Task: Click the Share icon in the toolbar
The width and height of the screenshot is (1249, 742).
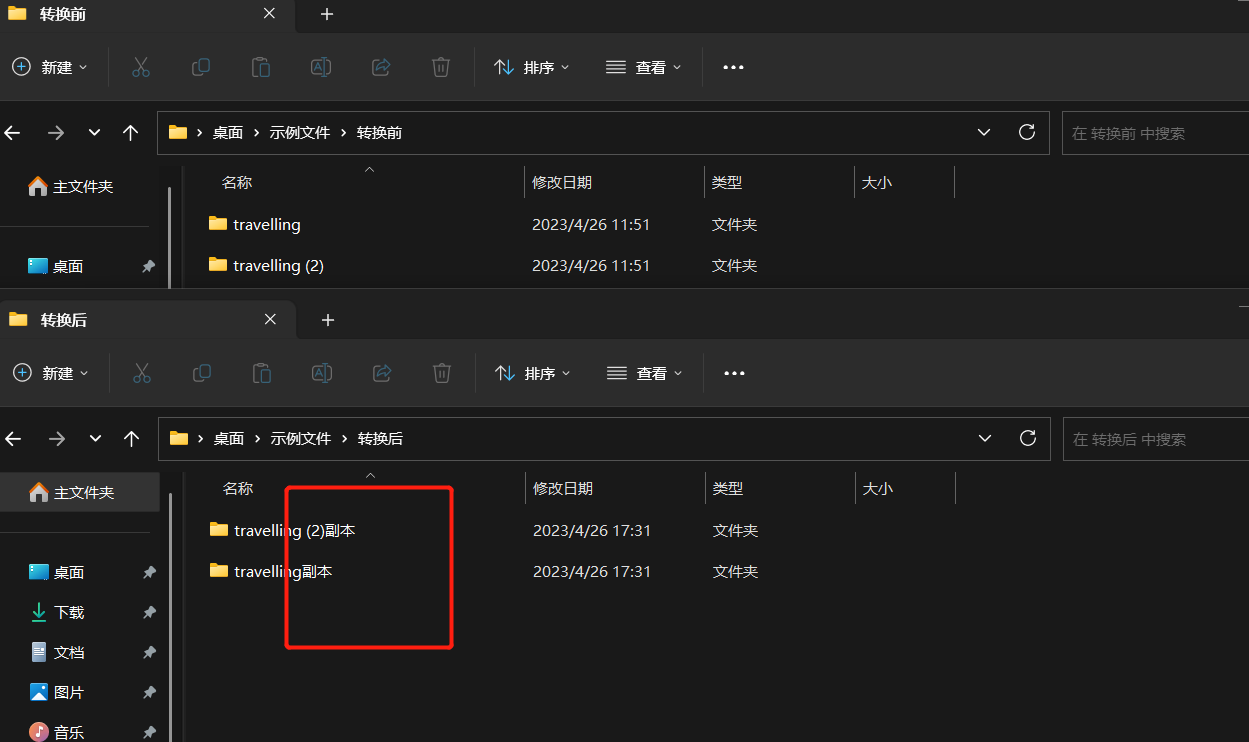Action: pos(381,67)
